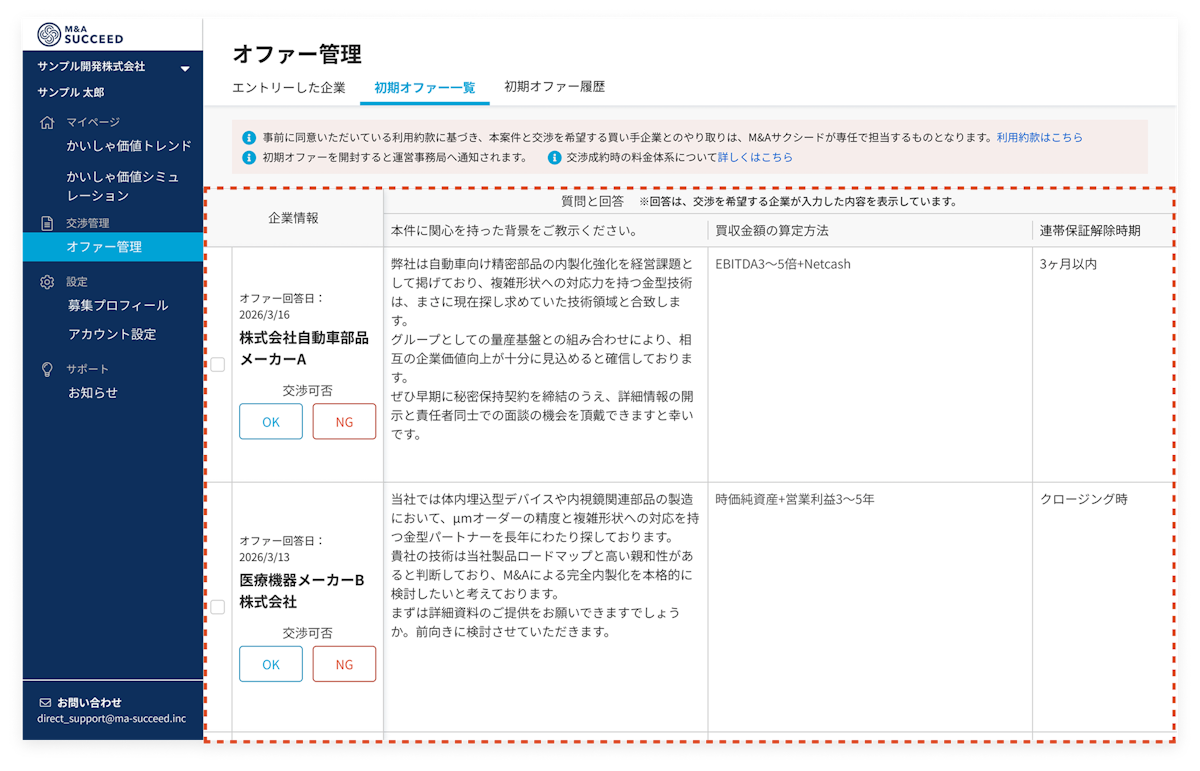This screenshot has height=771, width=1200.
Task: Click the マイページ section label
Action: tap(93, 123)
